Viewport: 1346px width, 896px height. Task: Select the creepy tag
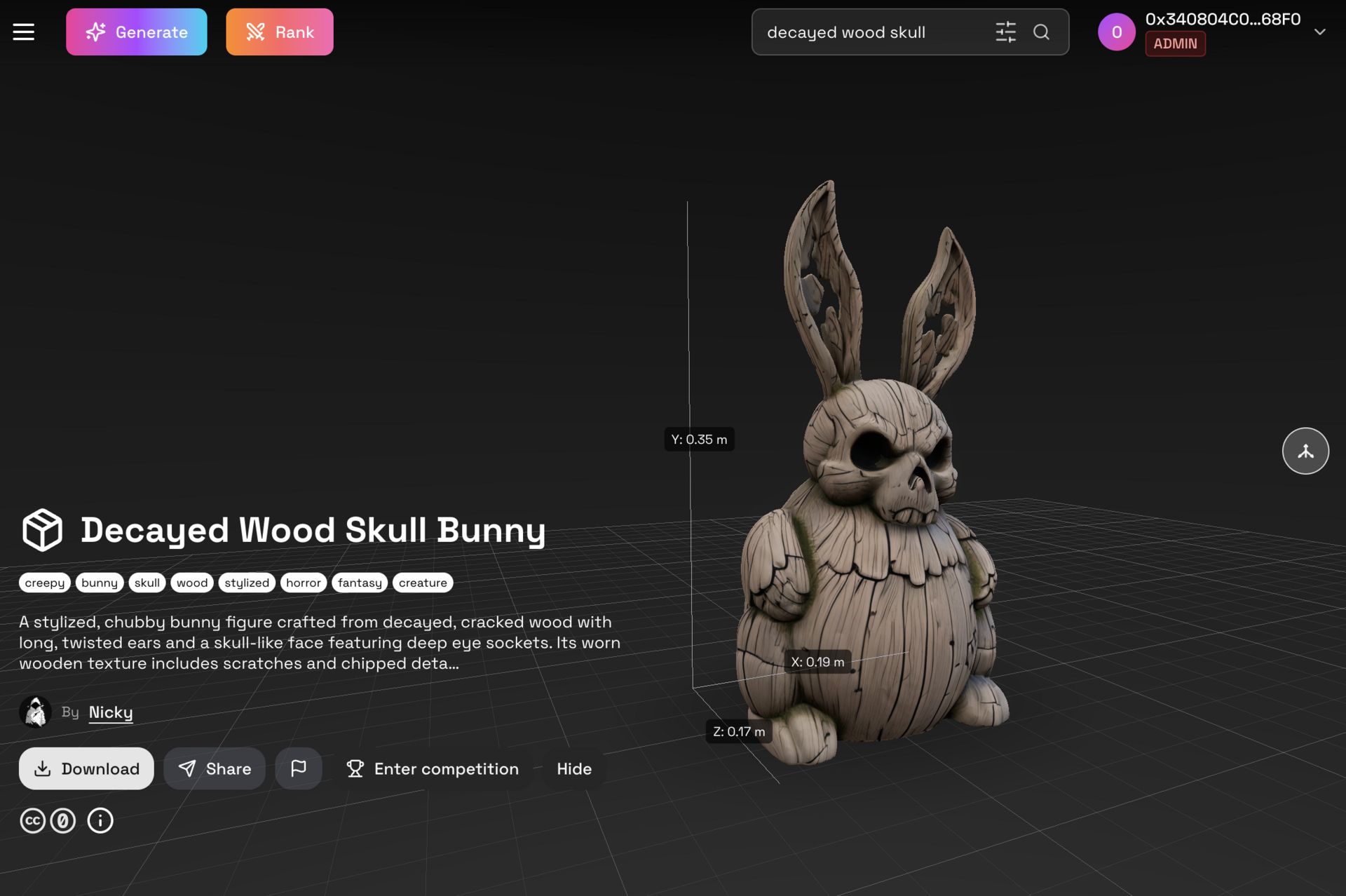(44, 582)
